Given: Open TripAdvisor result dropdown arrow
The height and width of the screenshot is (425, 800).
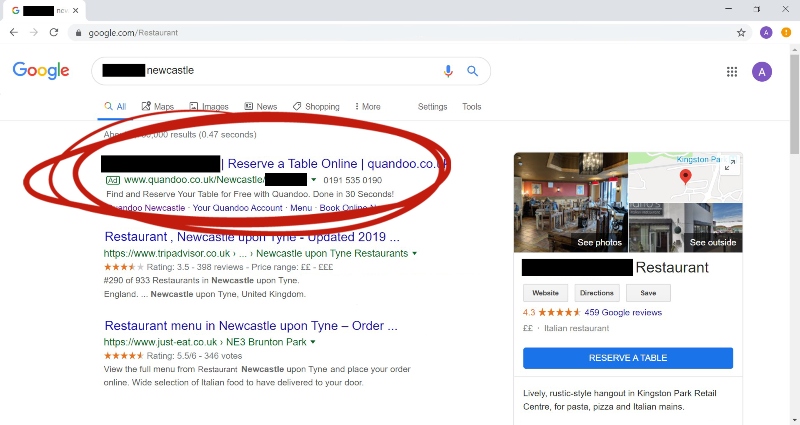Looking at the screenshot, I should 415,254.
